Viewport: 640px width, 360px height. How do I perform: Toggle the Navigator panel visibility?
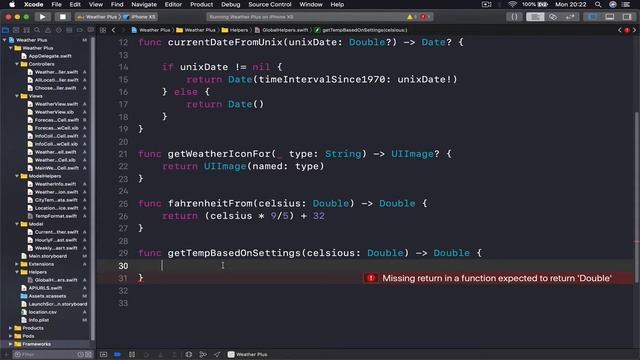592,17
